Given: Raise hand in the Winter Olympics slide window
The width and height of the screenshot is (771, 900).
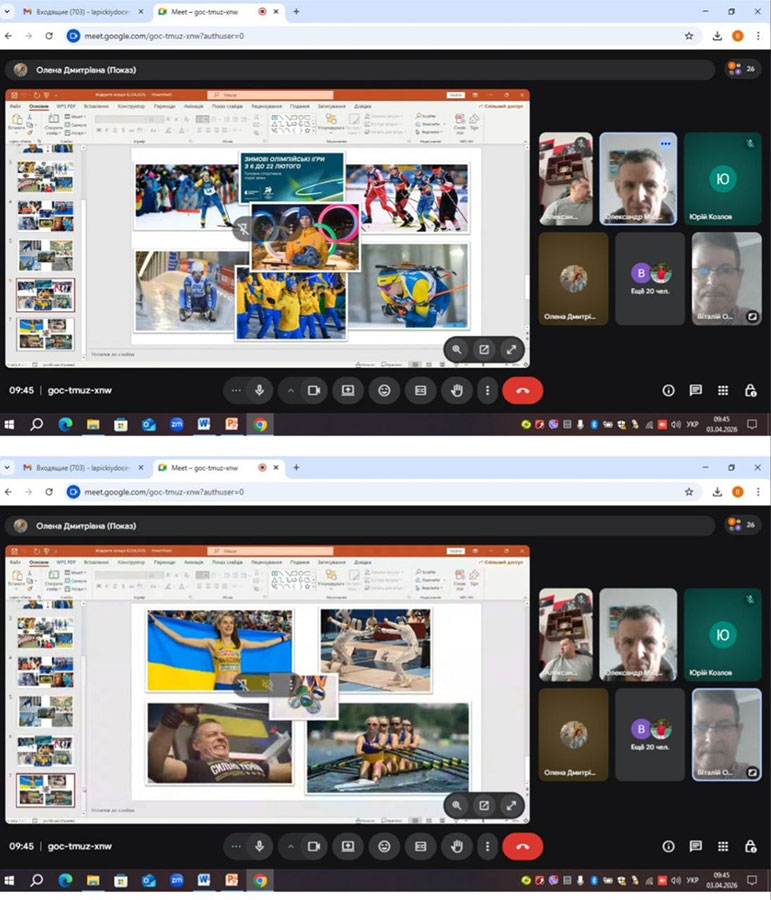Looking at the screenshot, I should click(456, 390).
